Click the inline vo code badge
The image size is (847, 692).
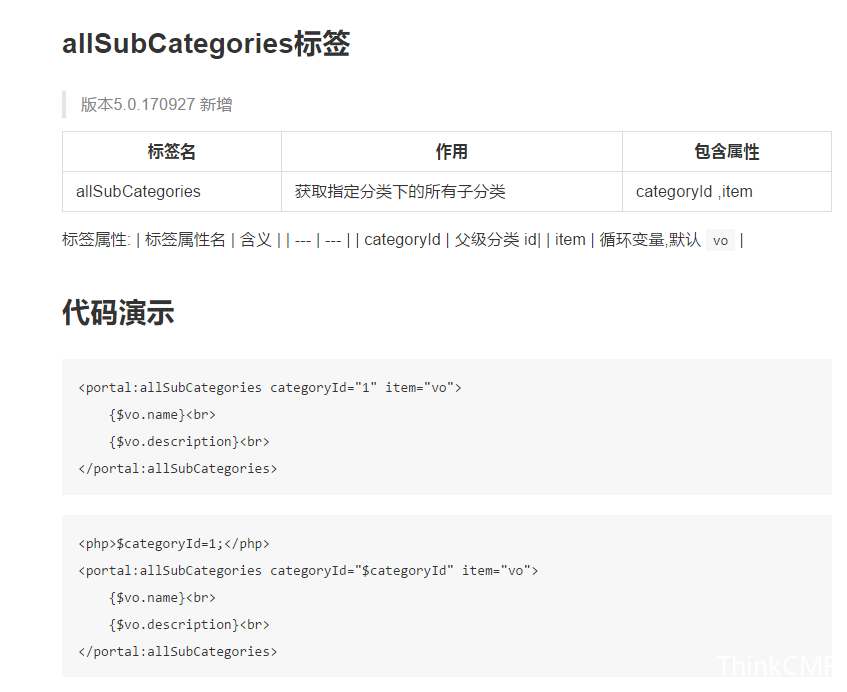coord(720,240)
